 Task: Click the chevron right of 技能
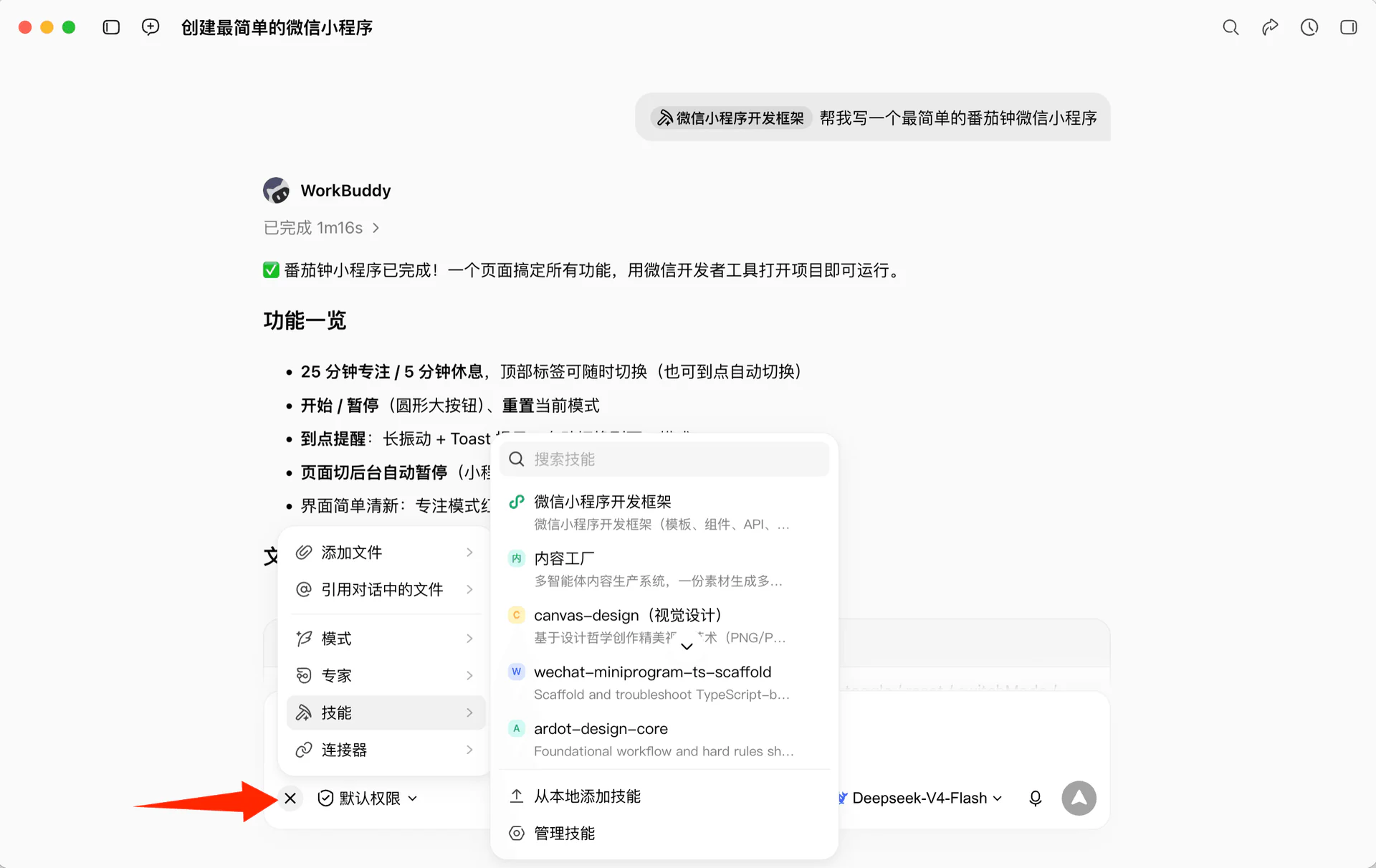click(469, 712)
